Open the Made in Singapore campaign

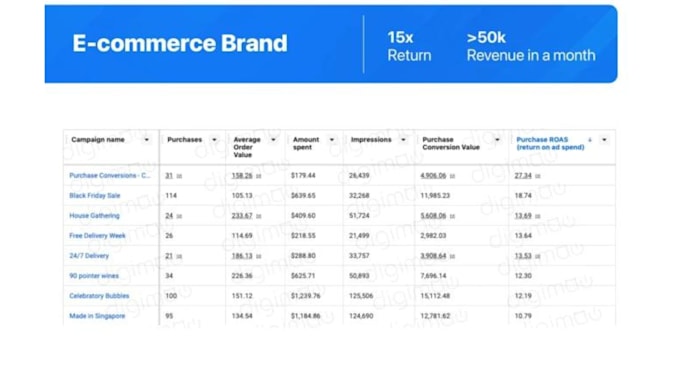point(97,316)
